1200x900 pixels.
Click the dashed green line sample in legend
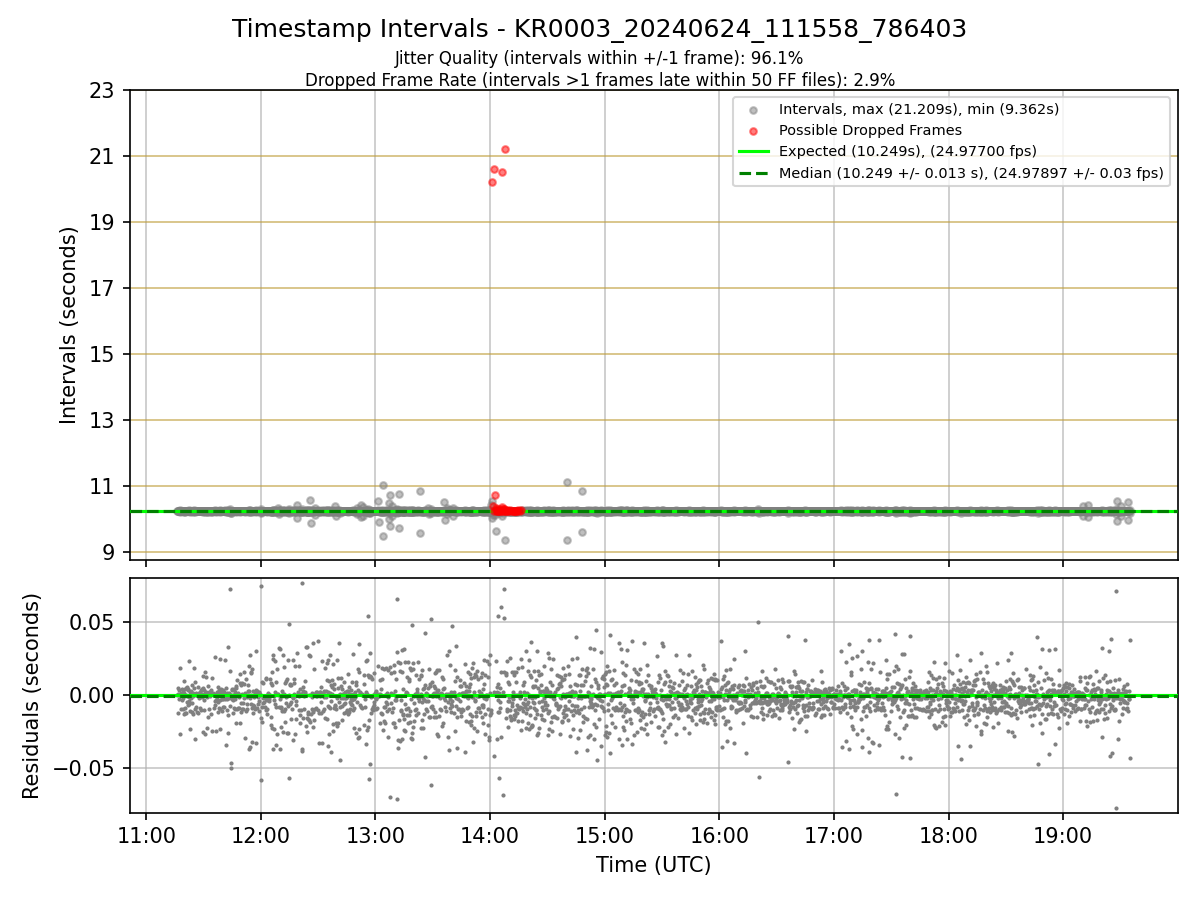pos(753,173)
